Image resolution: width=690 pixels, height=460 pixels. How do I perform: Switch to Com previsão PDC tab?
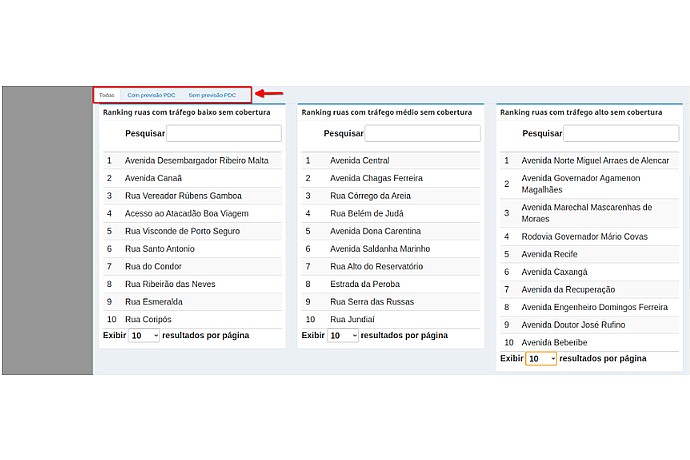coord(151,95)
